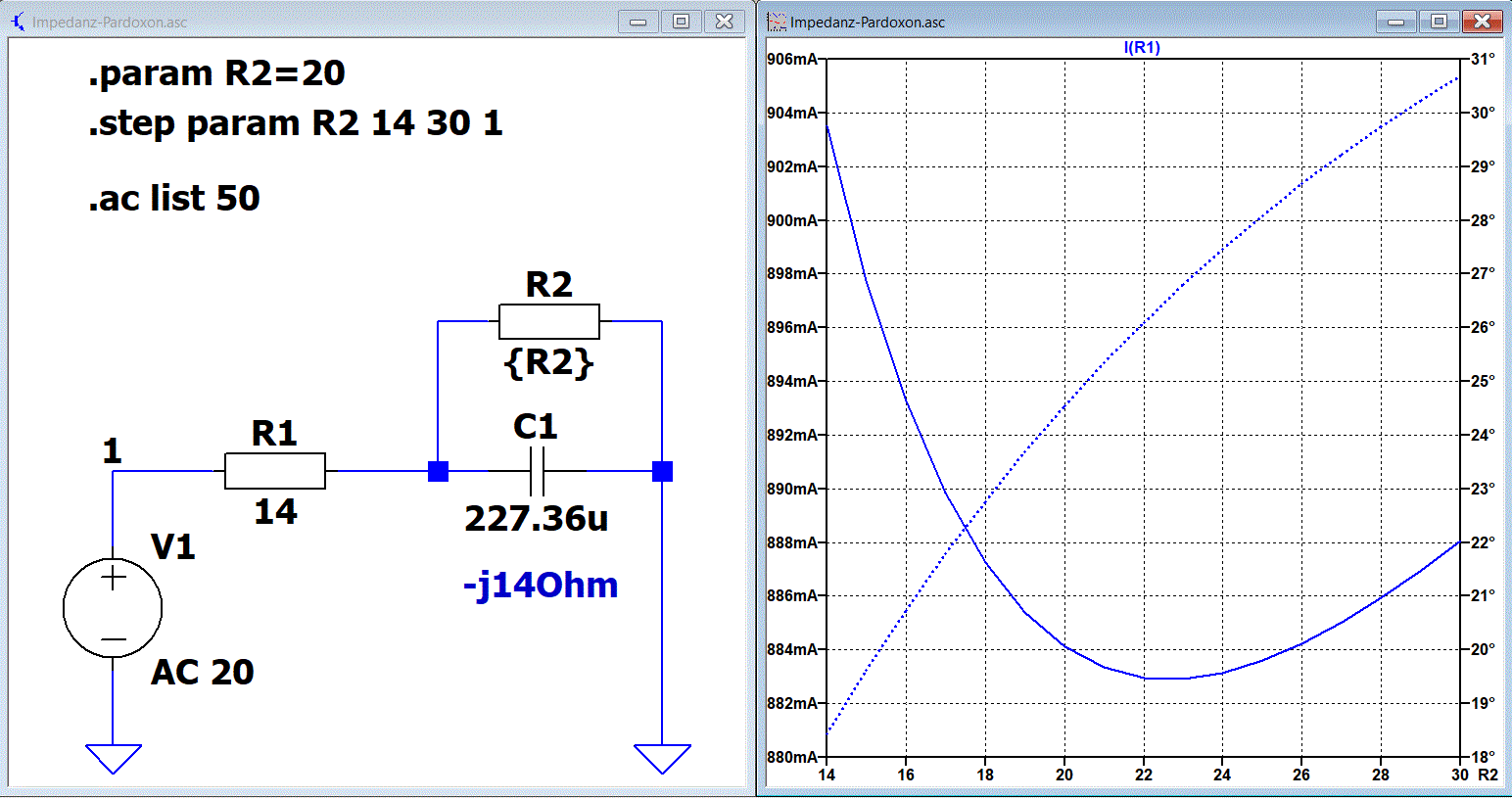Click the AC 20 source value
This screenshot has width=1512, height=799.
click(203, 673)
